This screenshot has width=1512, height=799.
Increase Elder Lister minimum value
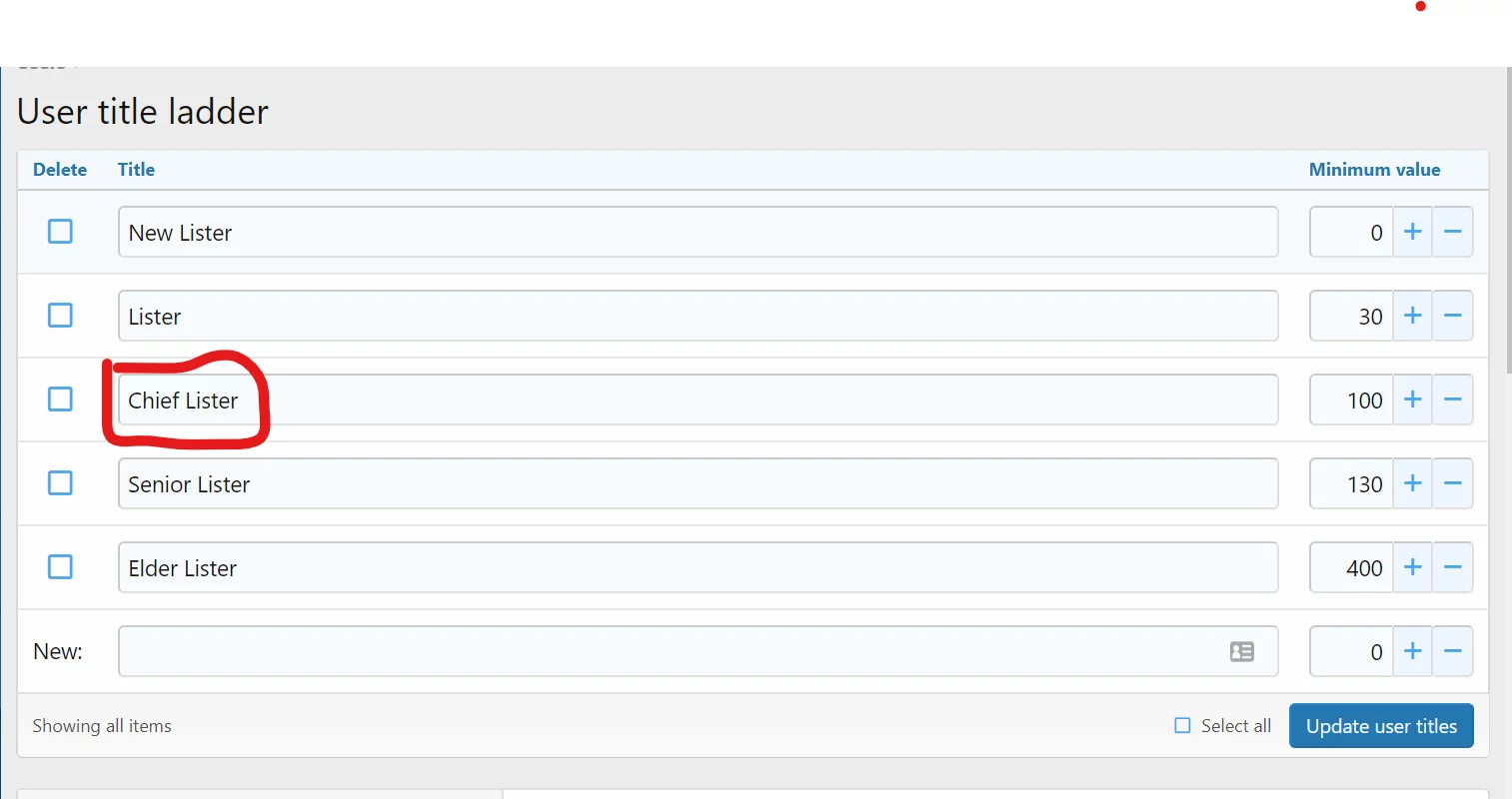pyautogui.click(x=1412, y=567)
